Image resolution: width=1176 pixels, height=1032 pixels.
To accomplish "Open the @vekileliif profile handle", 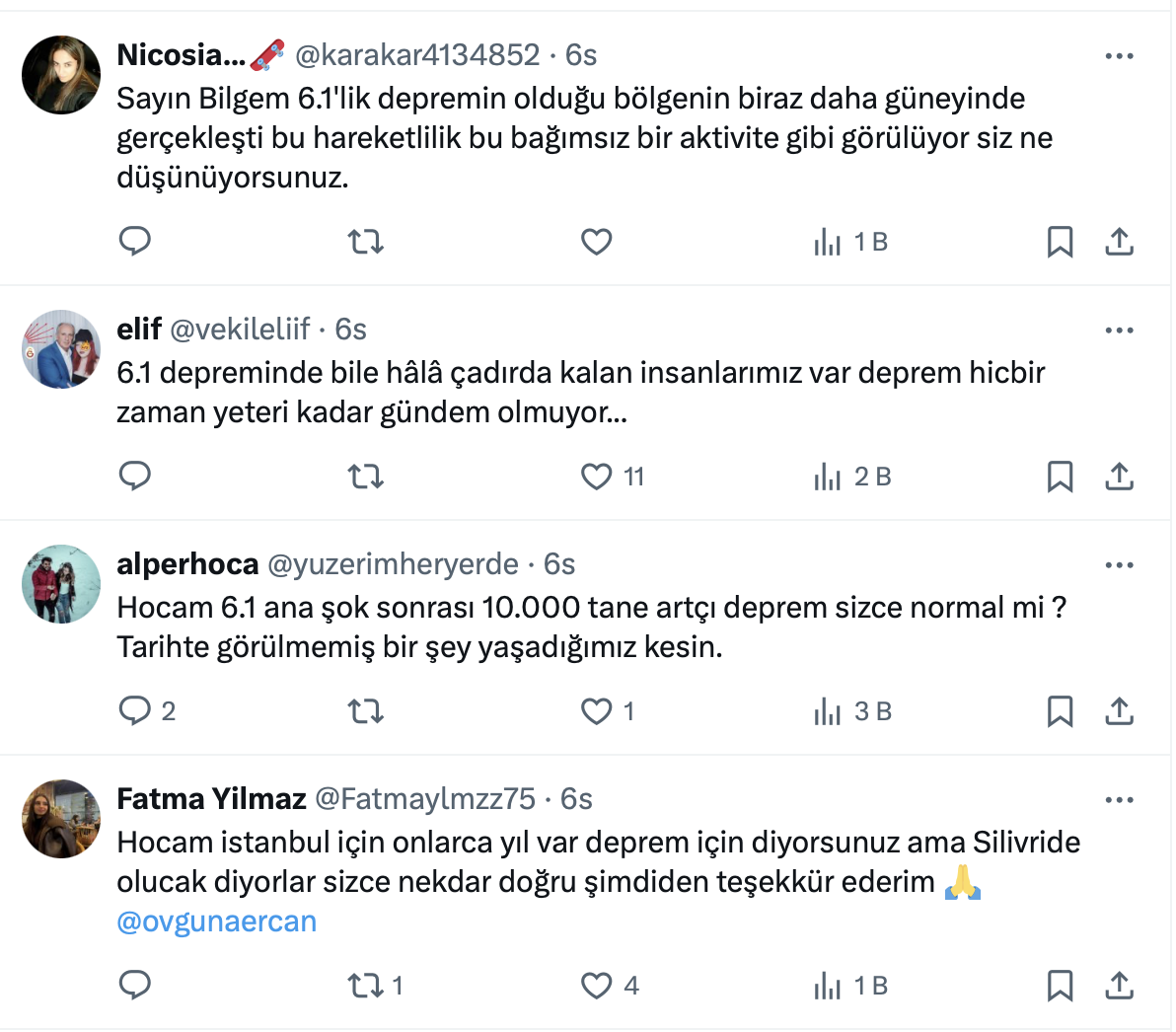I will pyautogui.click(x=241, y=329).
